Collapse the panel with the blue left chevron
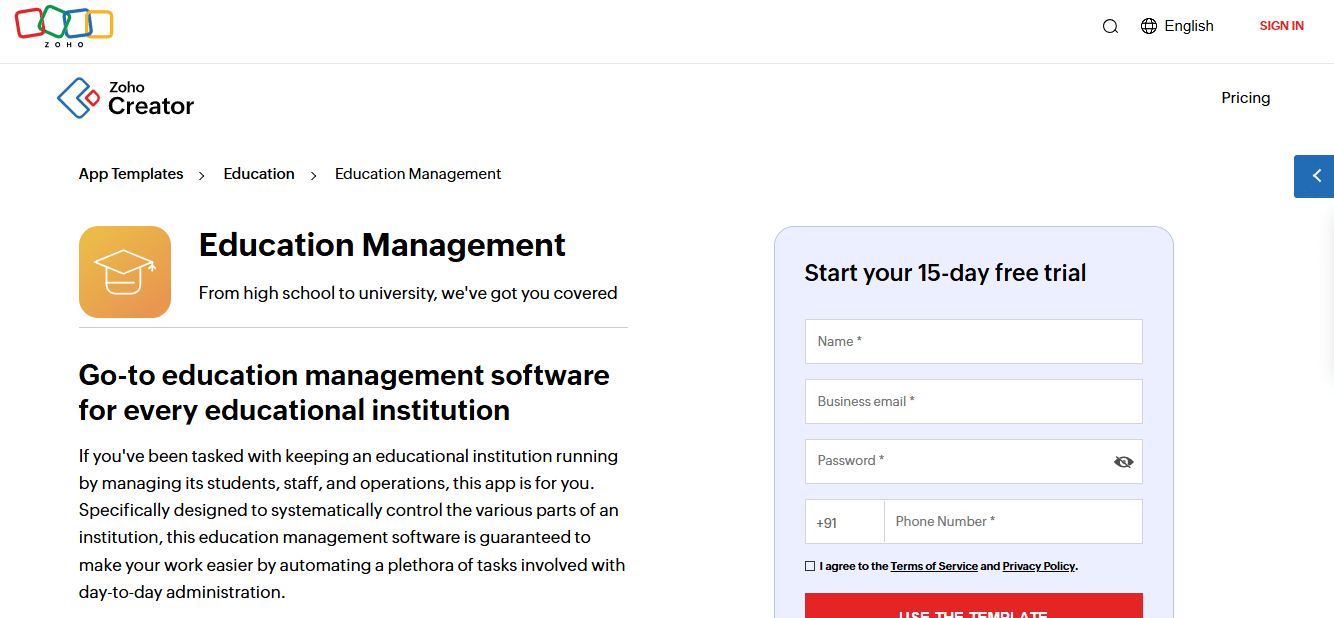The image size is (1334, 618). point(1314,176)
